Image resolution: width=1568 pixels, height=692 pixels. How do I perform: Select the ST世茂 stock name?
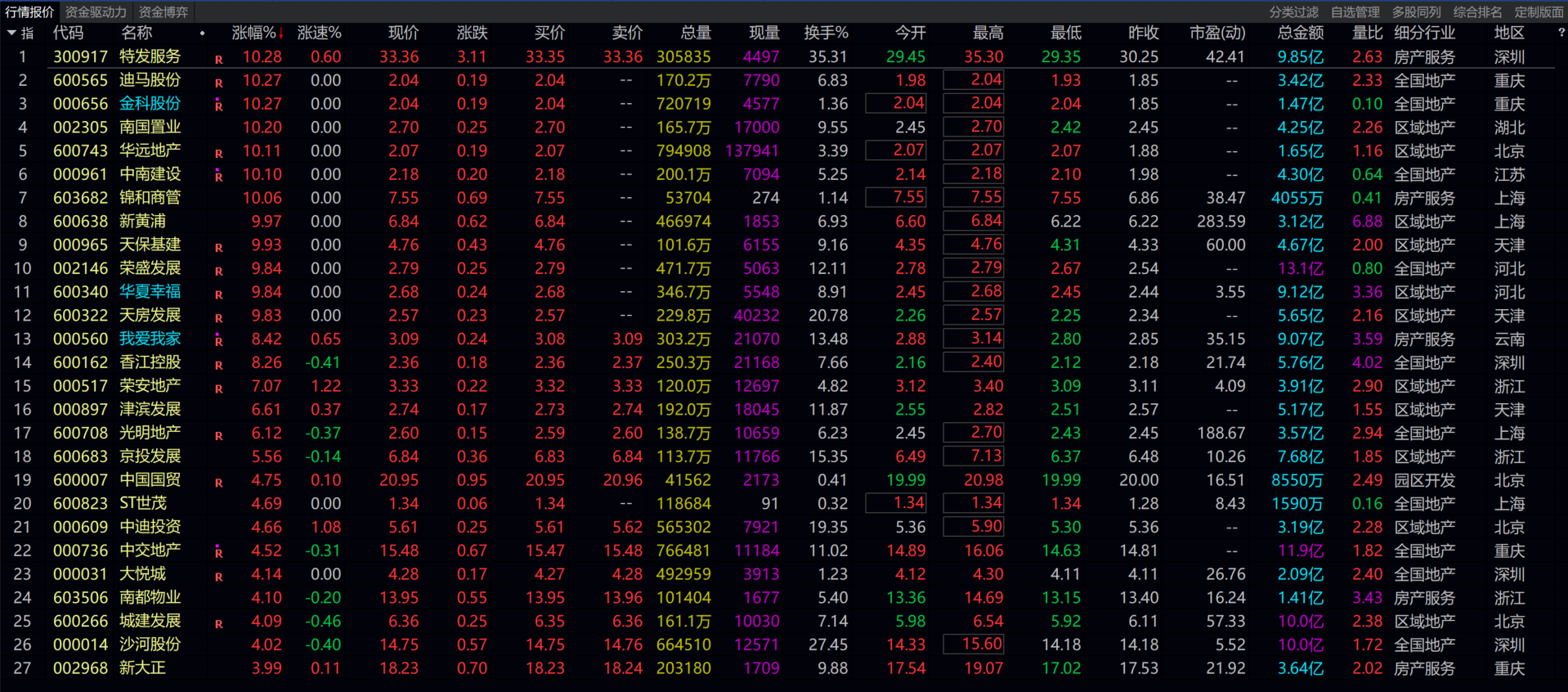[x=143, y=504]
